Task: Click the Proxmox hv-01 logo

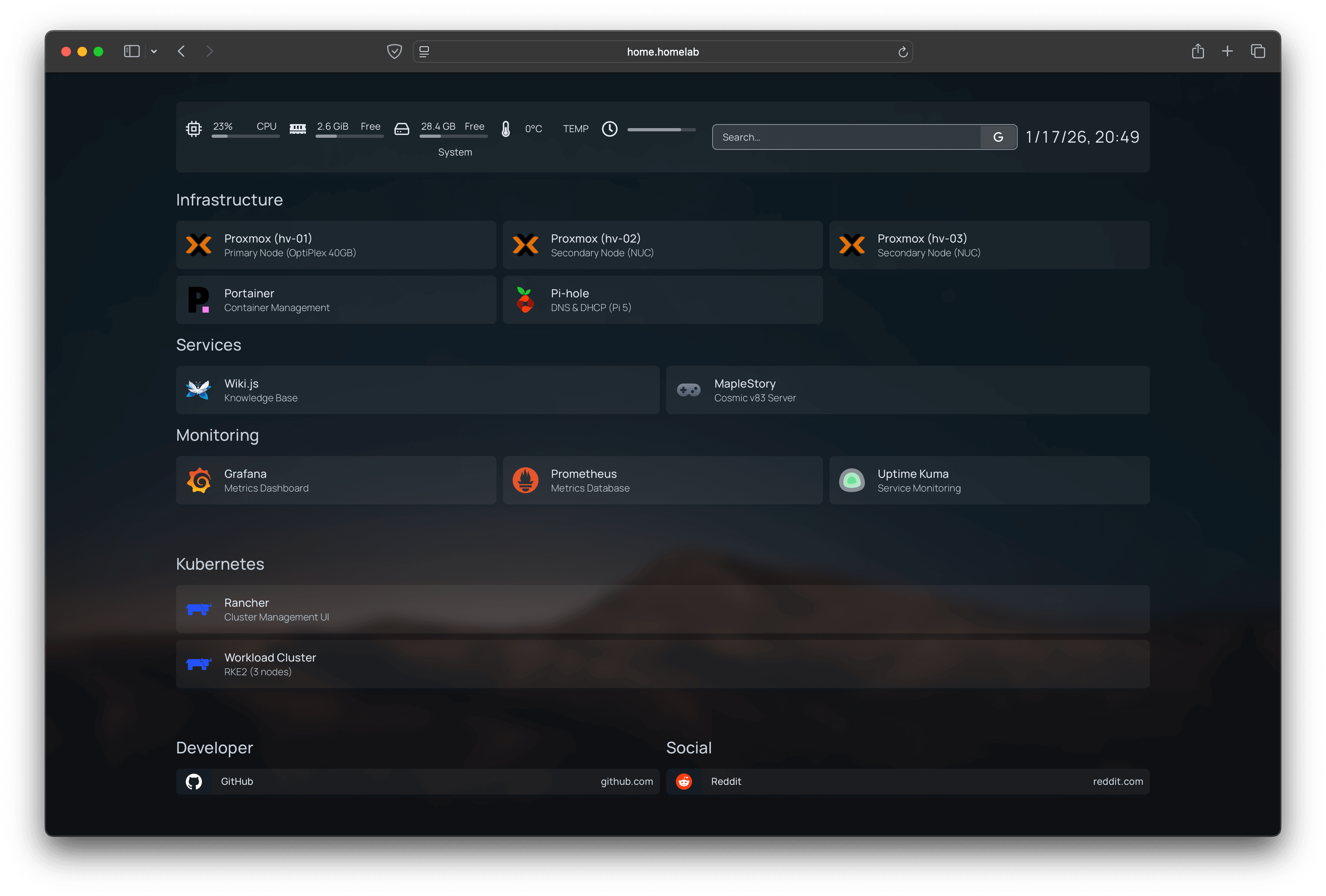Action: 199,245
